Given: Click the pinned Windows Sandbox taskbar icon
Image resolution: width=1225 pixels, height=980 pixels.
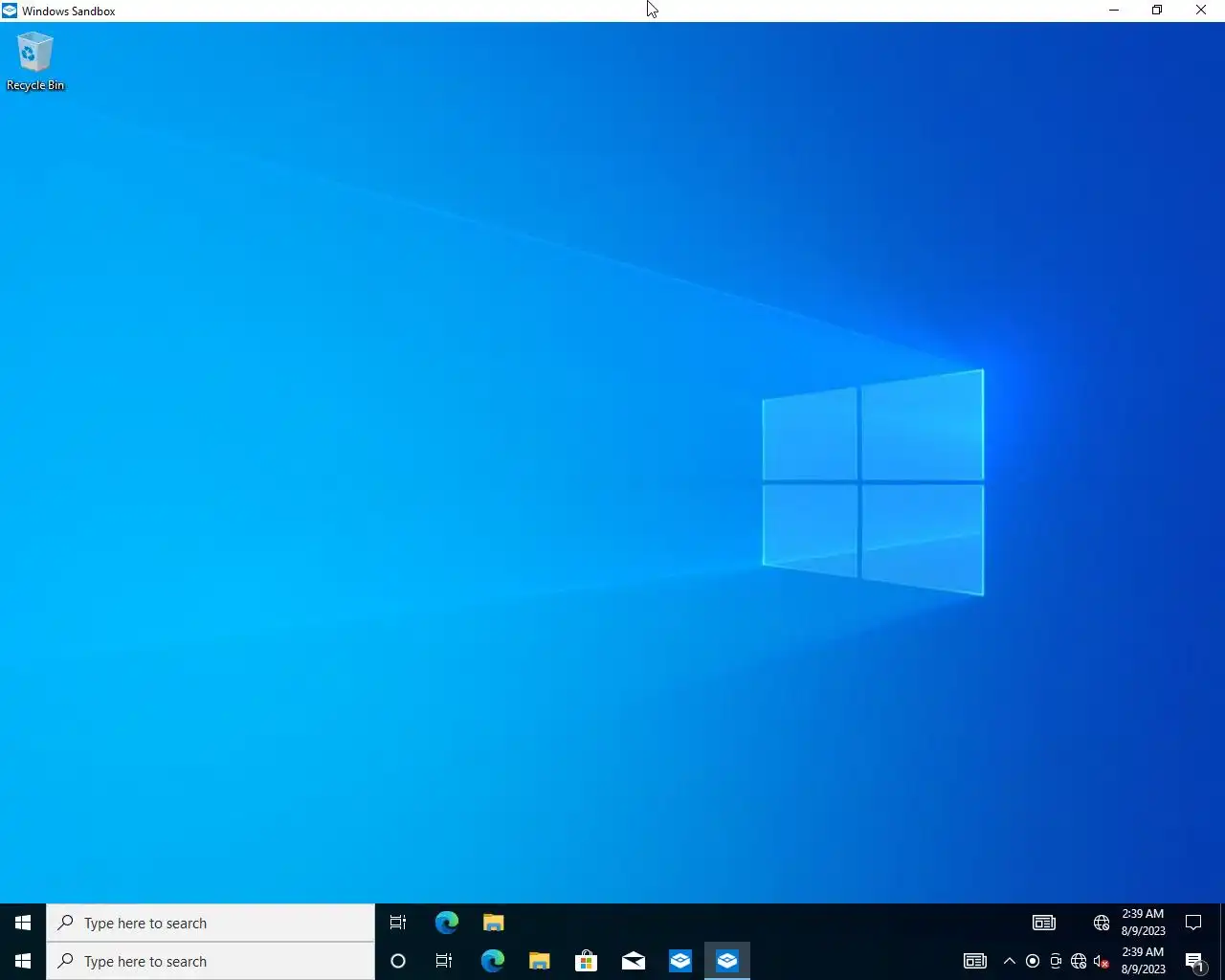Looking at the screenshot, I should point(679,961).
